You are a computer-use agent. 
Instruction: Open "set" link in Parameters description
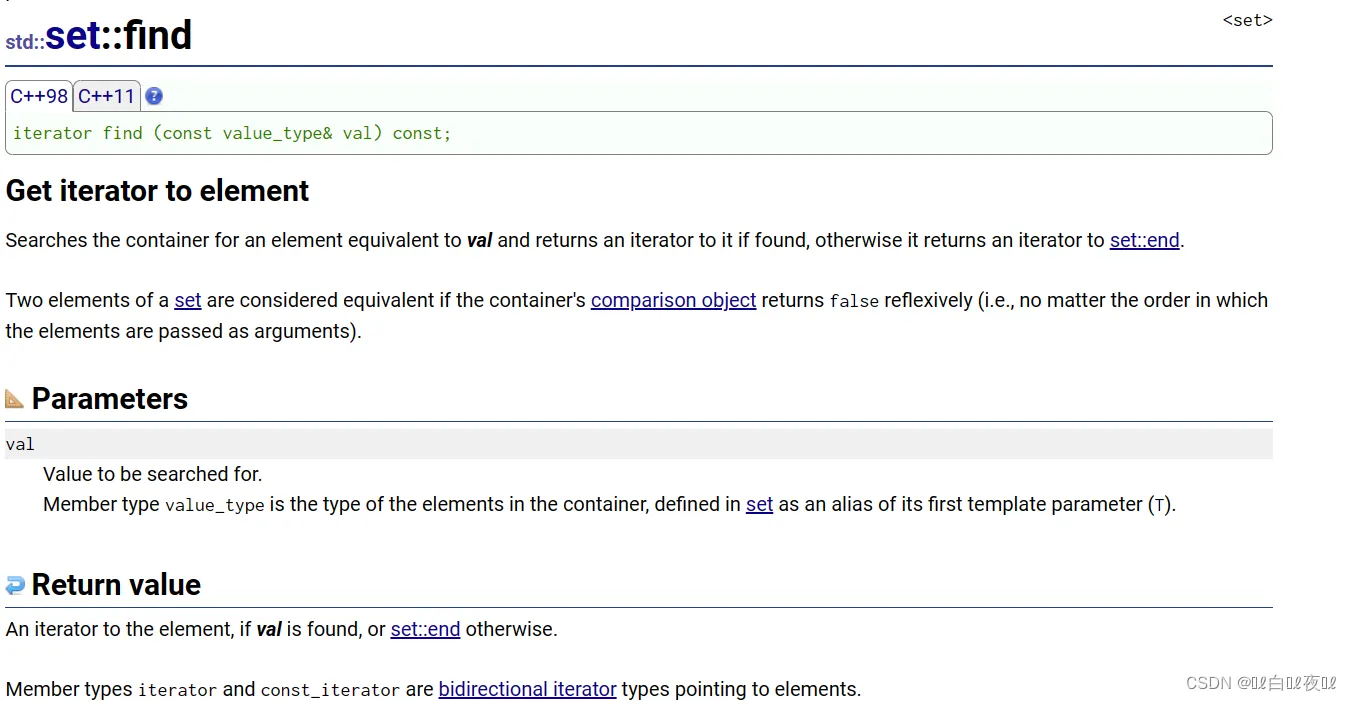pos(759,504)
